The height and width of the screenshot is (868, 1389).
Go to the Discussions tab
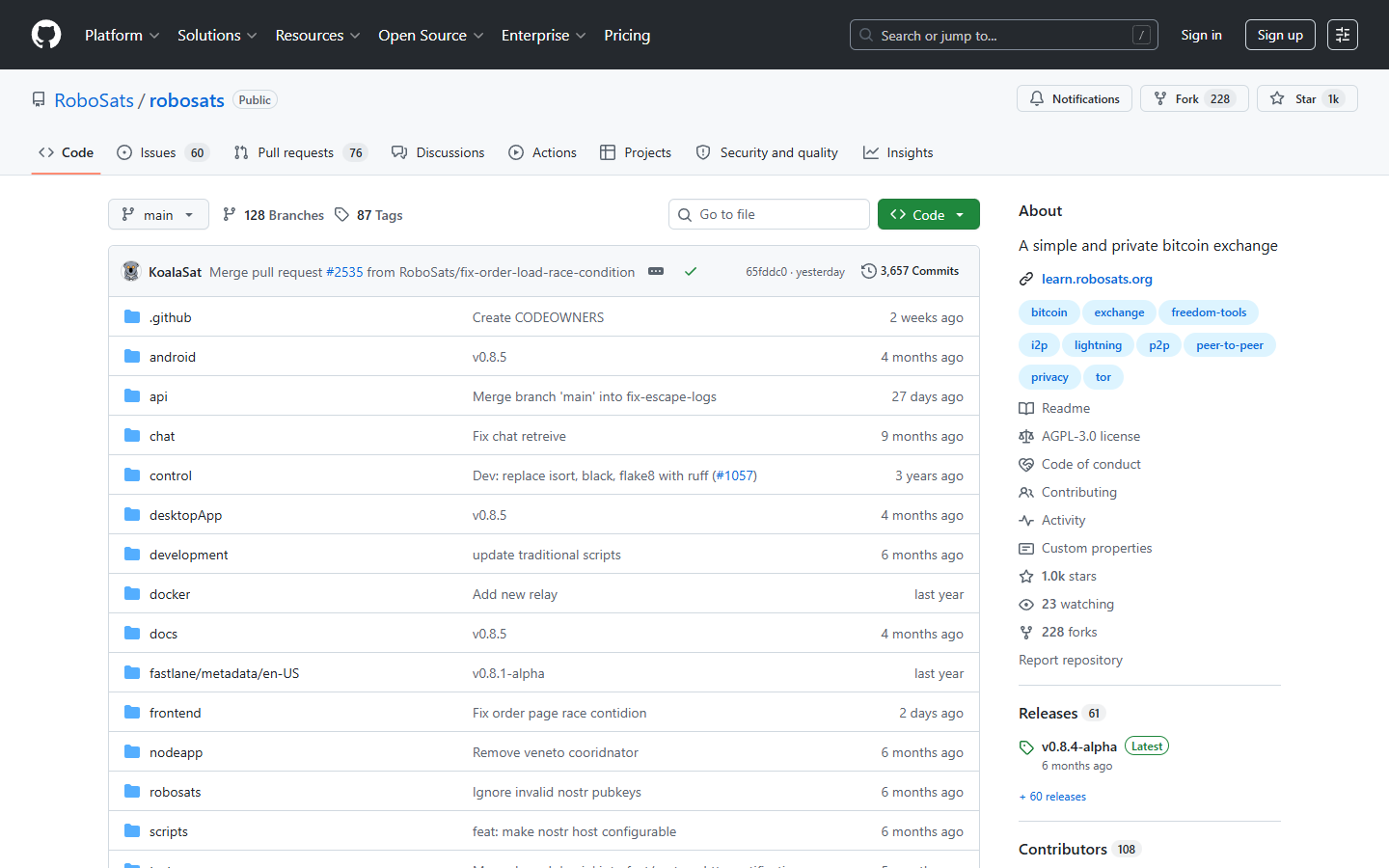tap(438, 152)
